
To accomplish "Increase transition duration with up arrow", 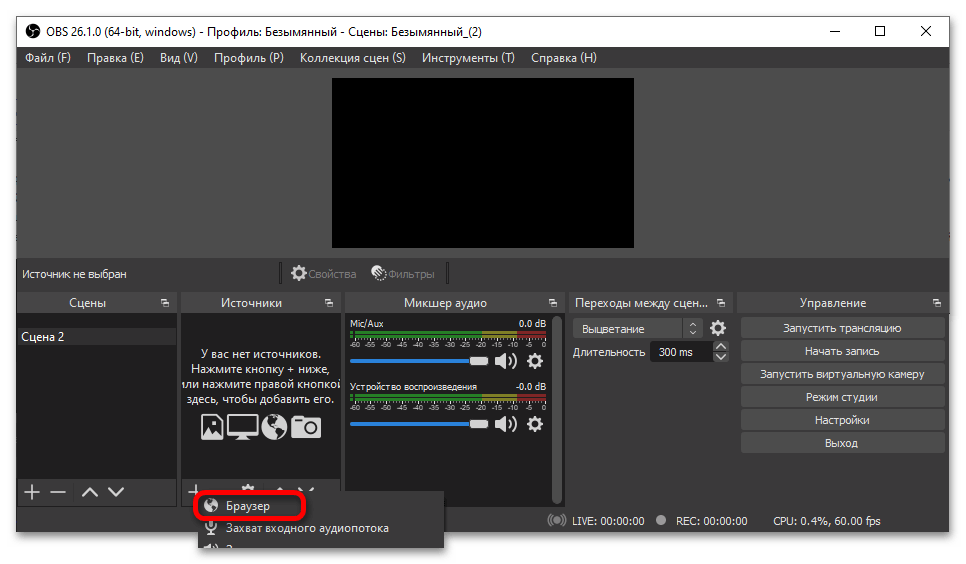I will [x=720, y=347].
